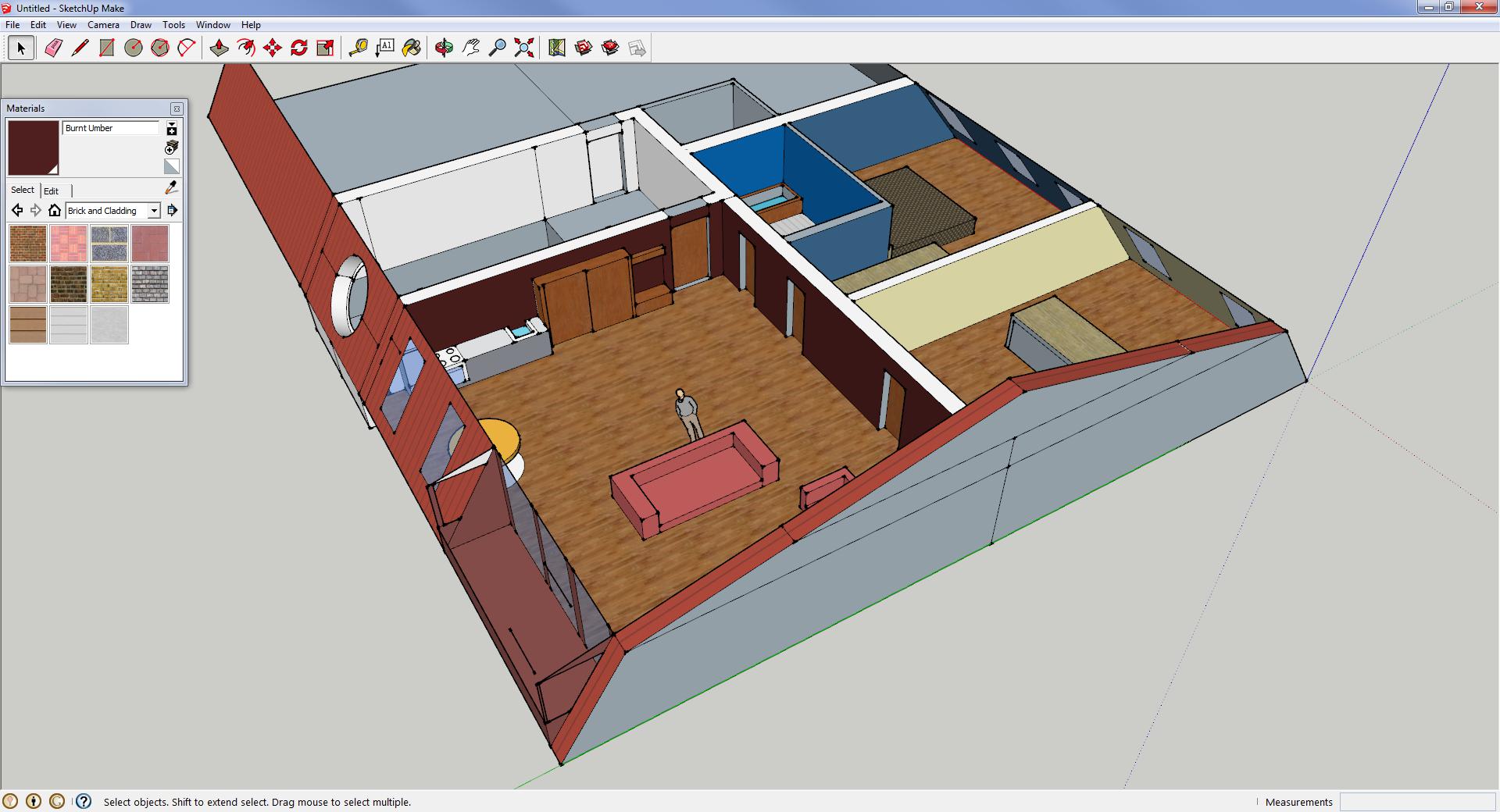
Task: Click the Create Material icon
Action: (x=171, y=148)
